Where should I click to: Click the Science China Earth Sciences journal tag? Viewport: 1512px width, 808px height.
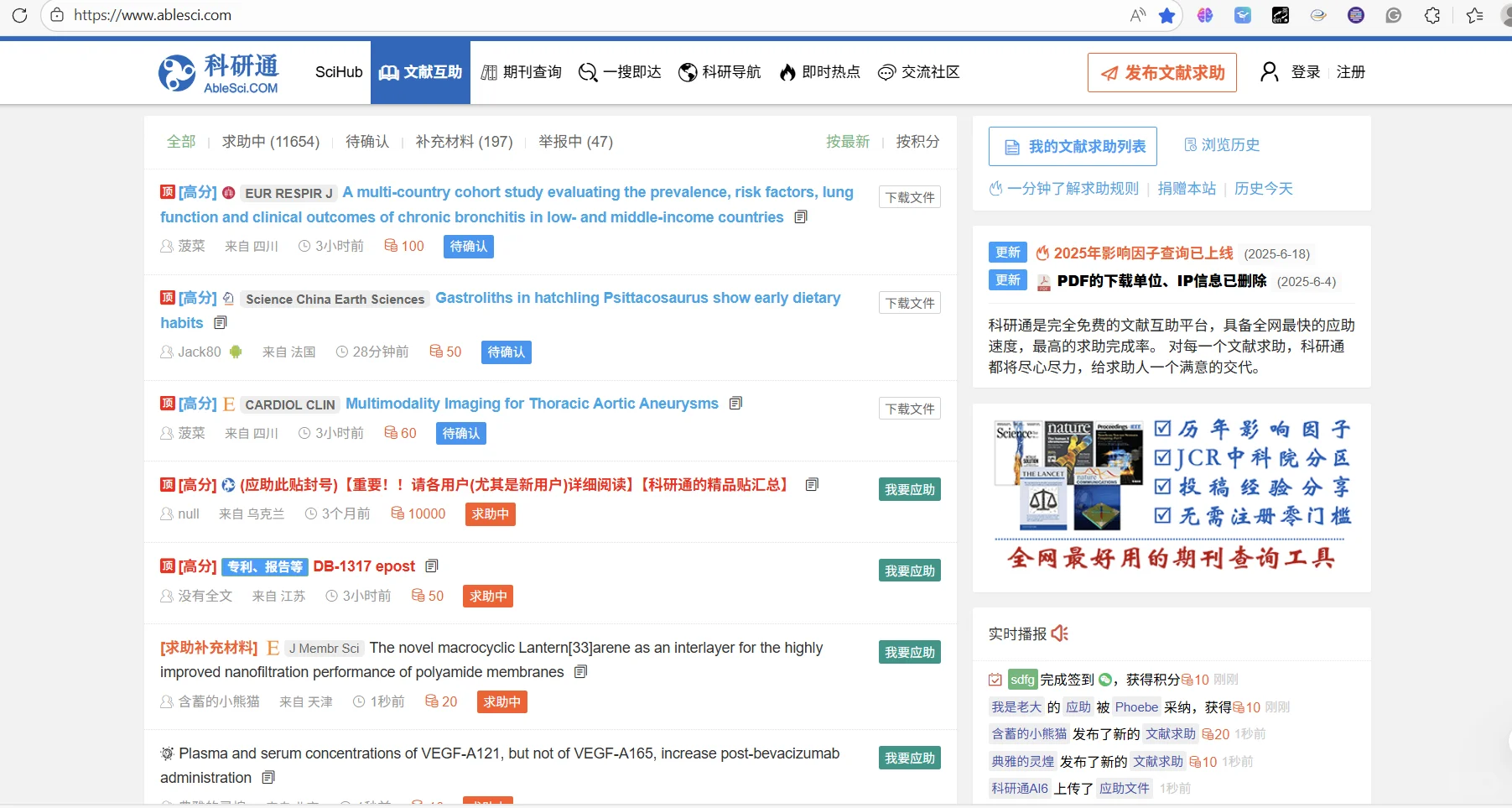pos(335,299)
